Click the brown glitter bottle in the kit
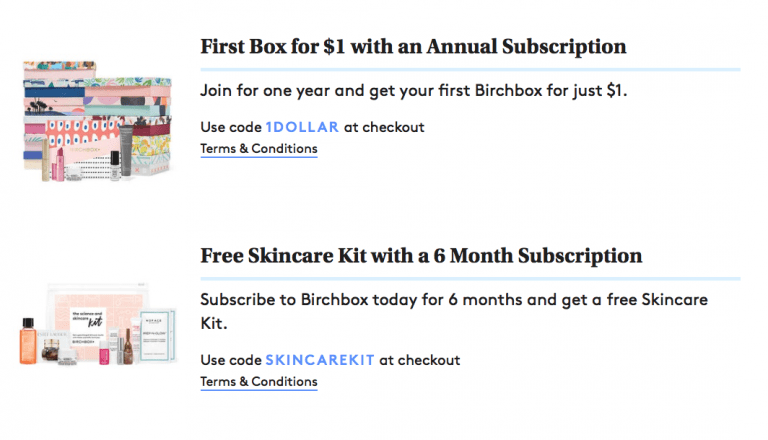 [x=129, y=345]
